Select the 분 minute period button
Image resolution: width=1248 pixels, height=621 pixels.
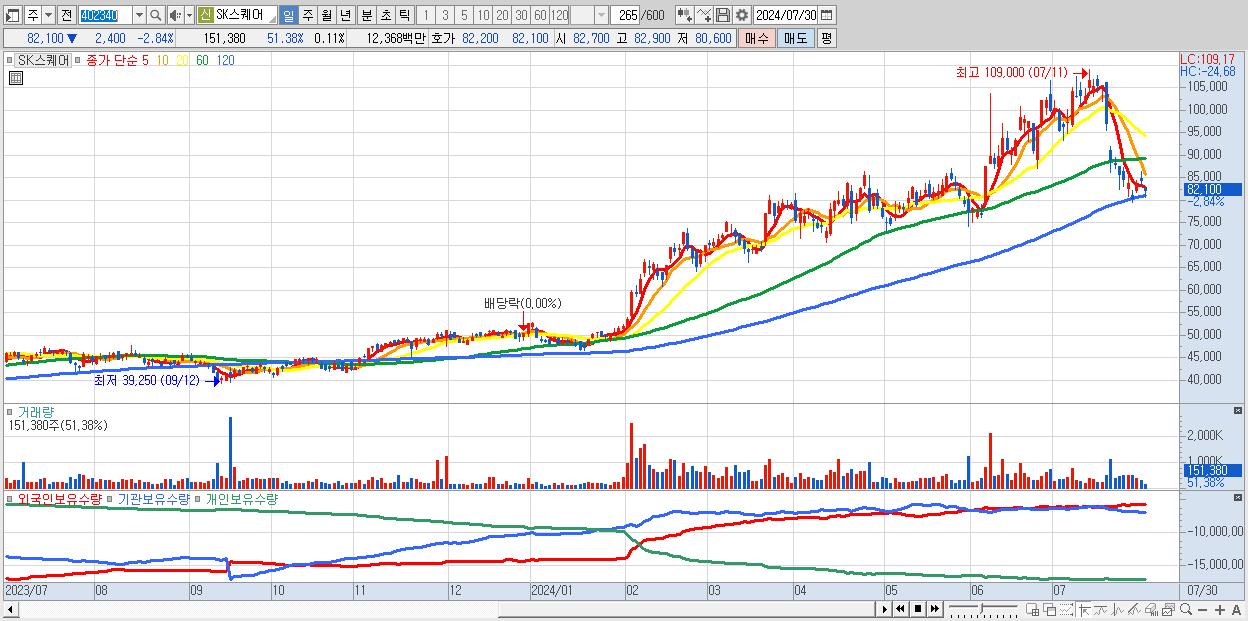point(366,15)
